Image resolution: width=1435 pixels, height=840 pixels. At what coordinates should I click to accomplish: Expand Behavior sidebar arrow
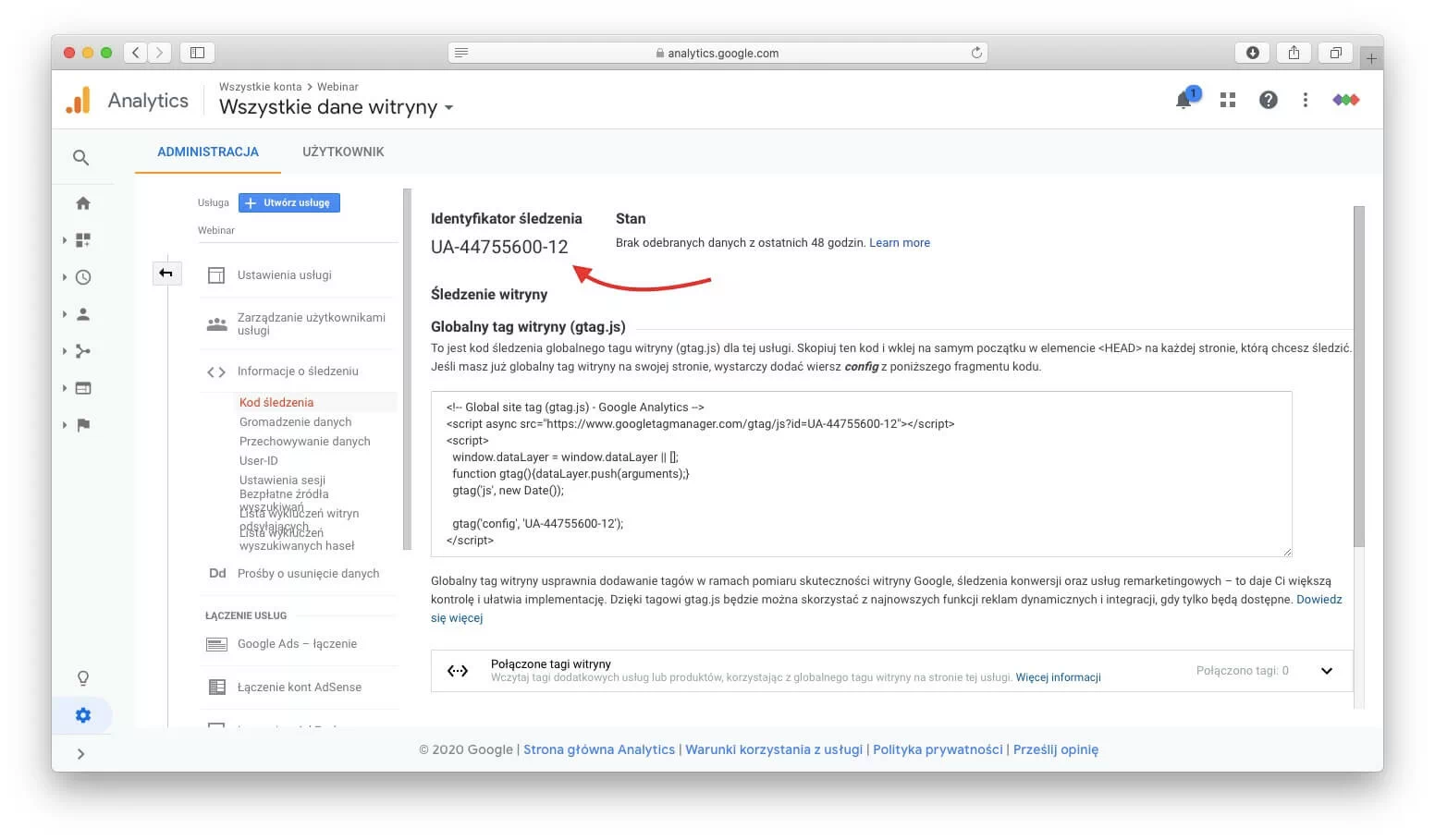65,388
